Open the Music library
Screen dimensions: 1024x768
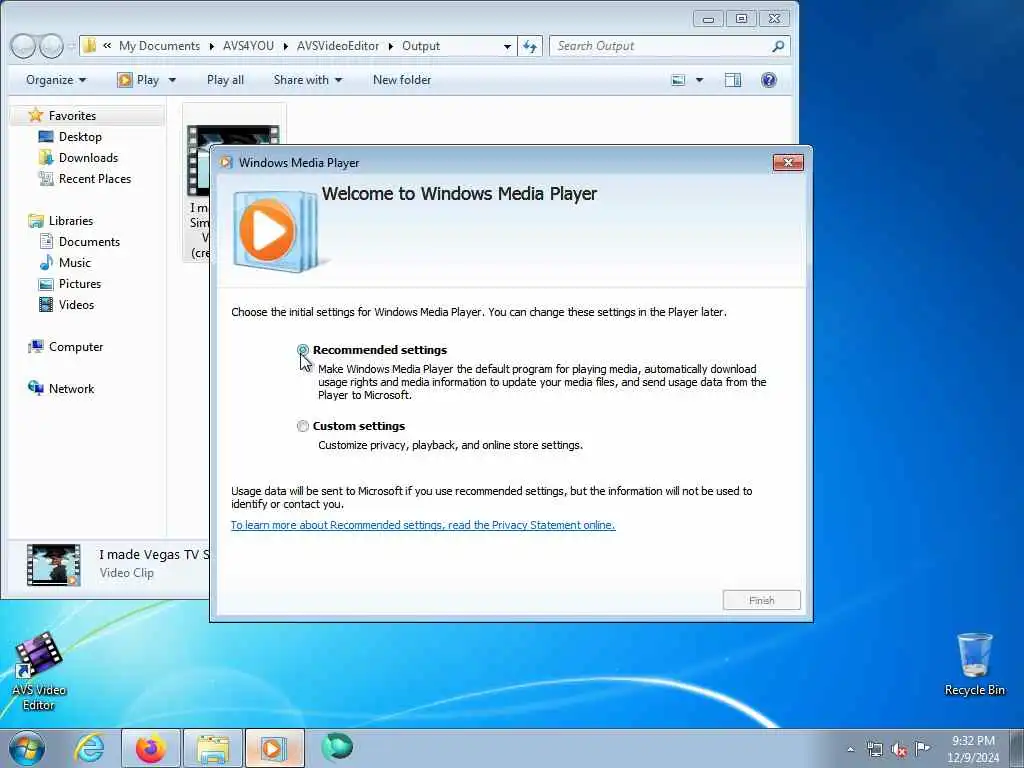coord(74,263)
